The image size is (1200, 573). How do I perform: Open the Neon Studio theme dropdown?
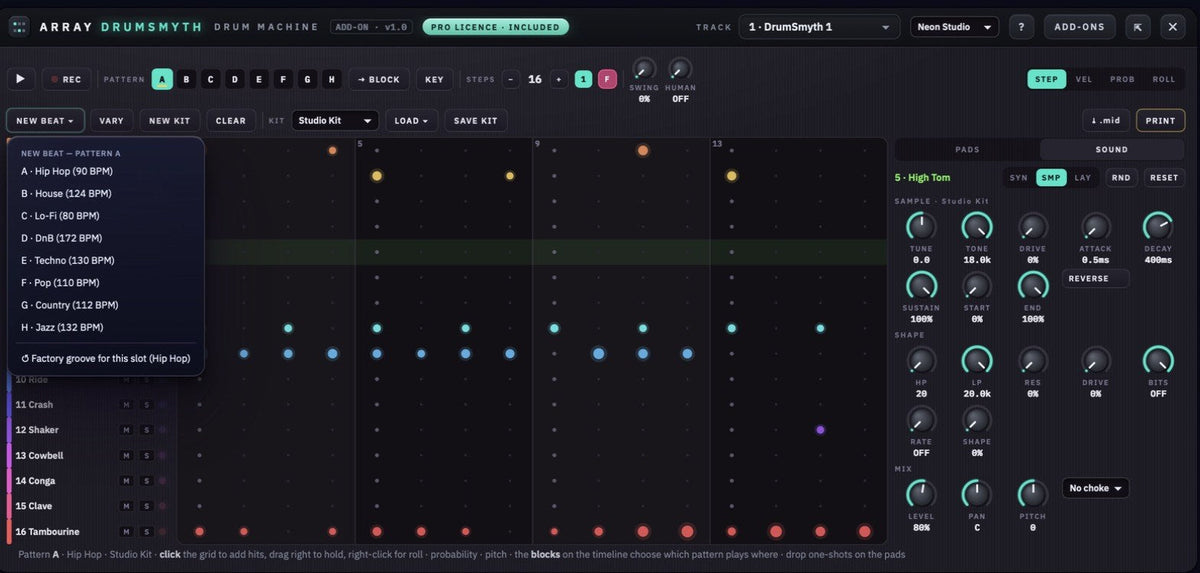954,27
